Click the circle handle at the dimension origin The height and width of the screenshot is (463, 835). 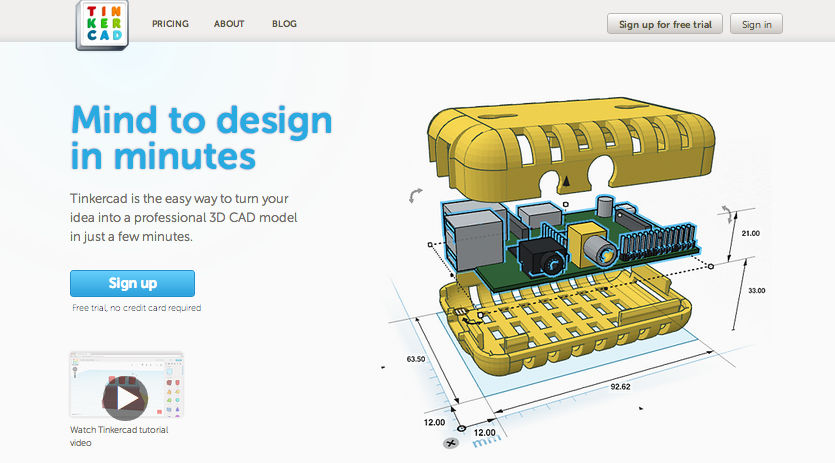(462, 428)
